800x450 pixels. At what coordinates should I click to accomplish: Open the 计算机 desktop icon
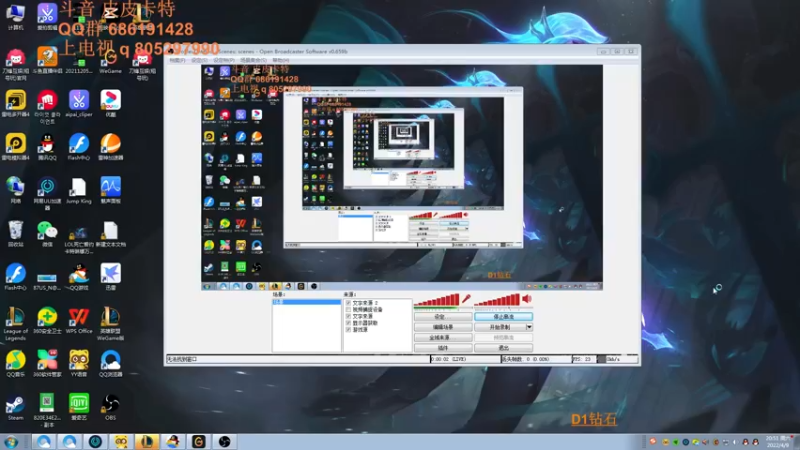[15, 15]
